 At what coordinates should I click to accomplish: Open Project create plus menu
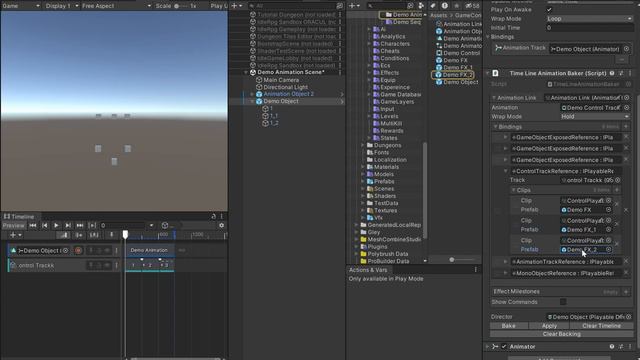click(354, 6)
